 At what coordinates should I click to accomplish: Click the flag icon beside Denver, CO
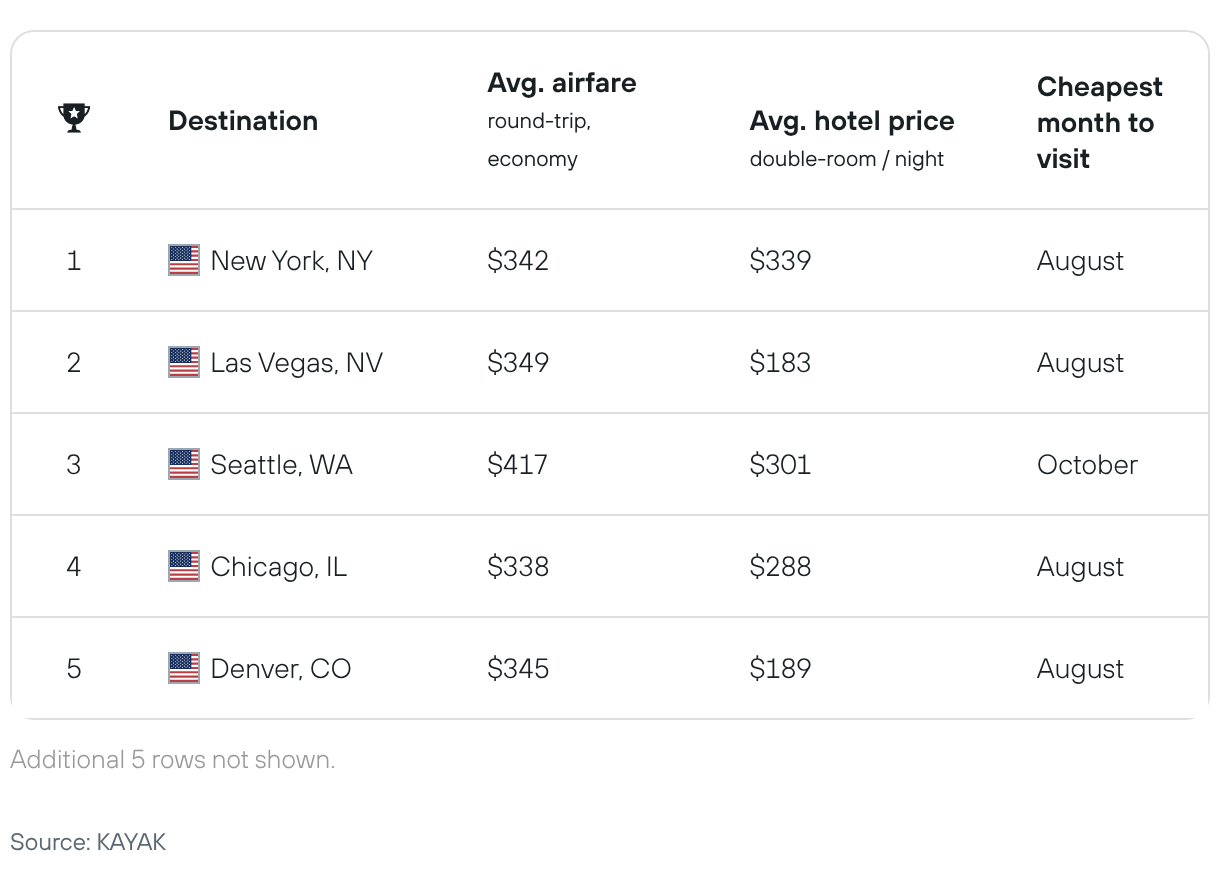click(x=184, y=668)
